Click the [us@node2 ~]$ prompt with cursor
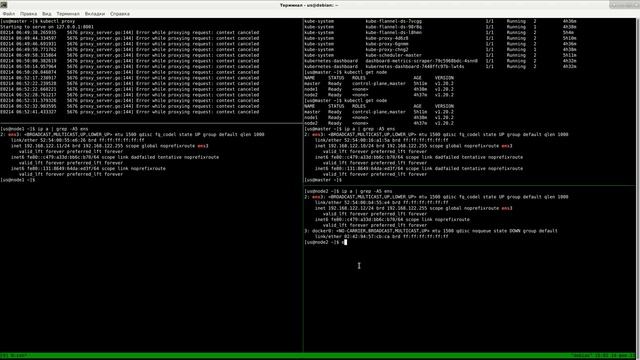 coord(325,242)
